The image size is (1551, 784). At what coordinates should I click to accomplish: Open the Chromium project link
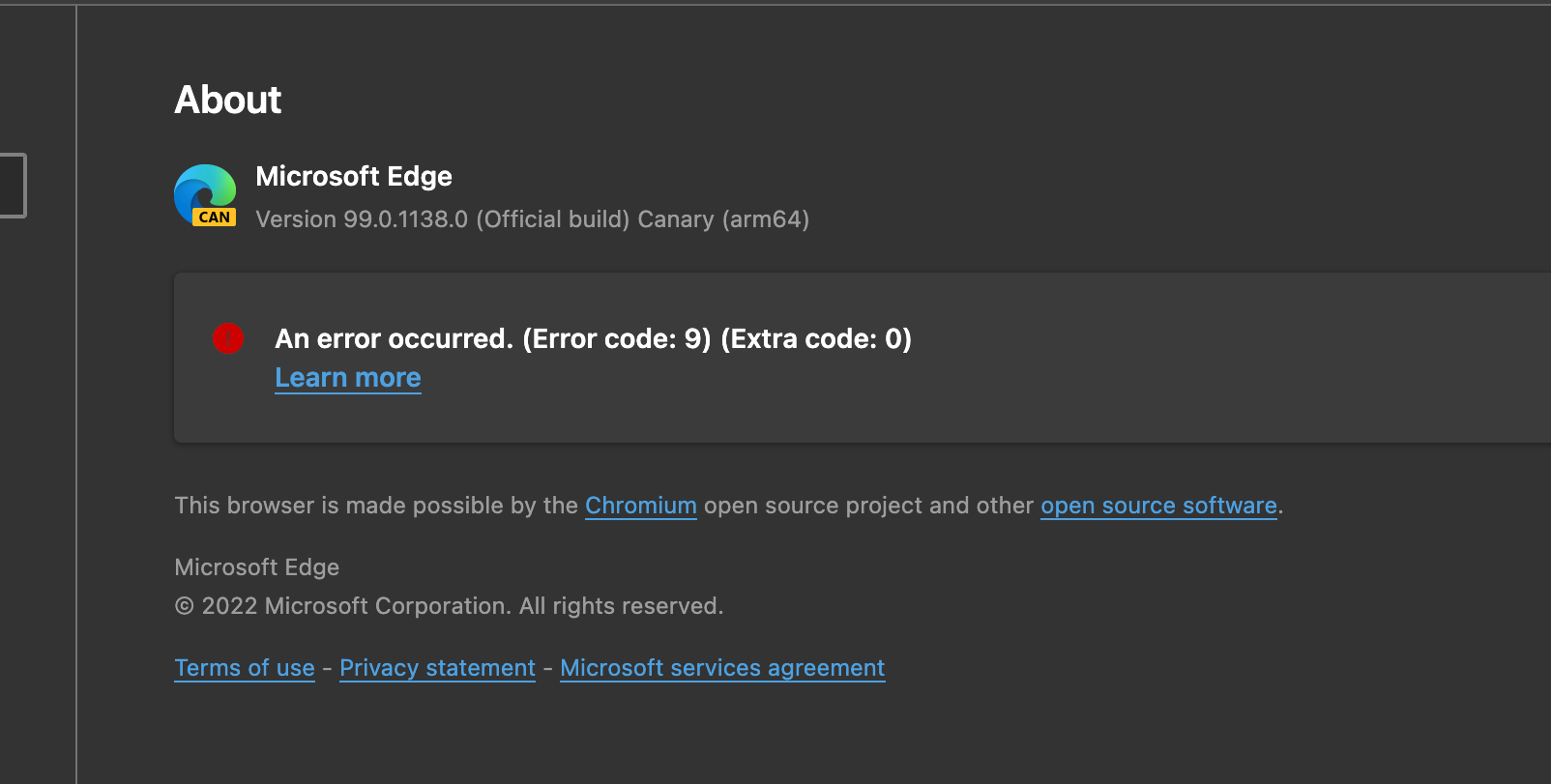pyautogui.click(x=640, y=506)
